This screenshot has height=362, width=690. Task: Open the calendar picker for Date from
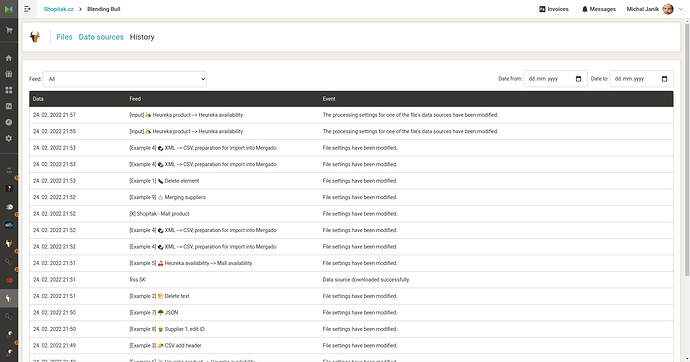[x=578, y=79]
